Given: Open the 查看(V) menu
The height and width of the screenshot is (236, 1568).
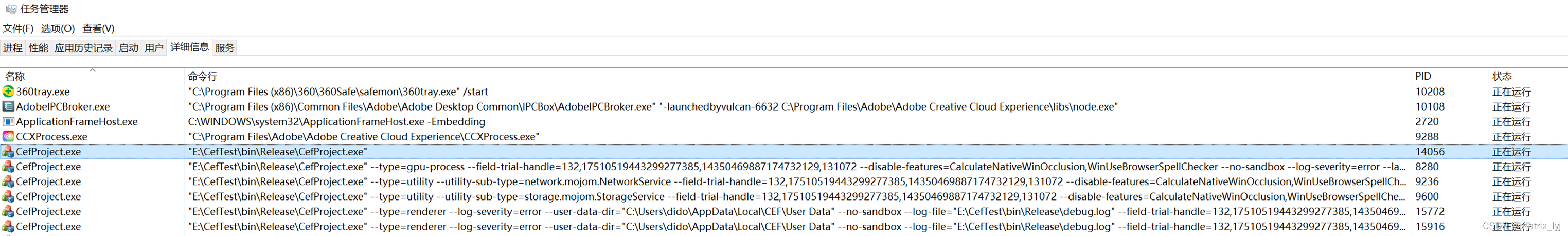Looking at the screenshot, I should tap(99, 29).
